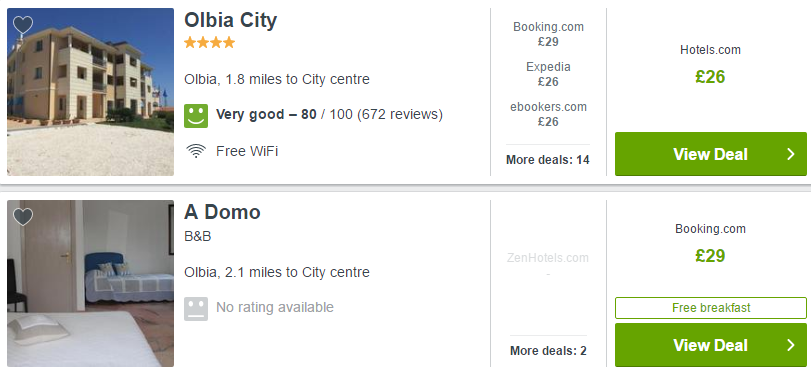The image size is (811, 369).
Task: Open the Olbia City hotel title
Action: tap(231, 20)
